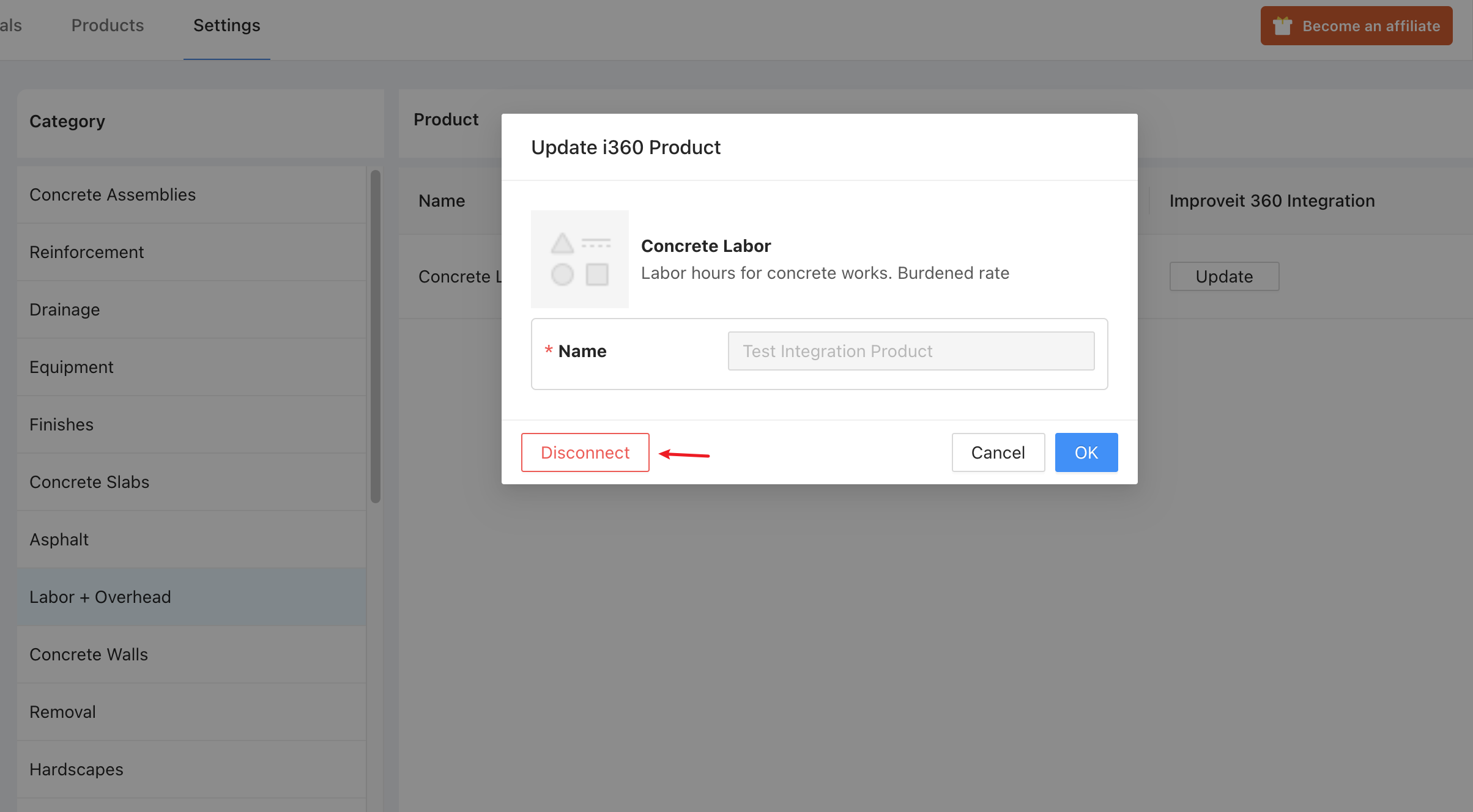Image resolution: width=1473 pixels, height=812 pixels.
Task: Select the Reinforcement category
Action: click(191, 252)
